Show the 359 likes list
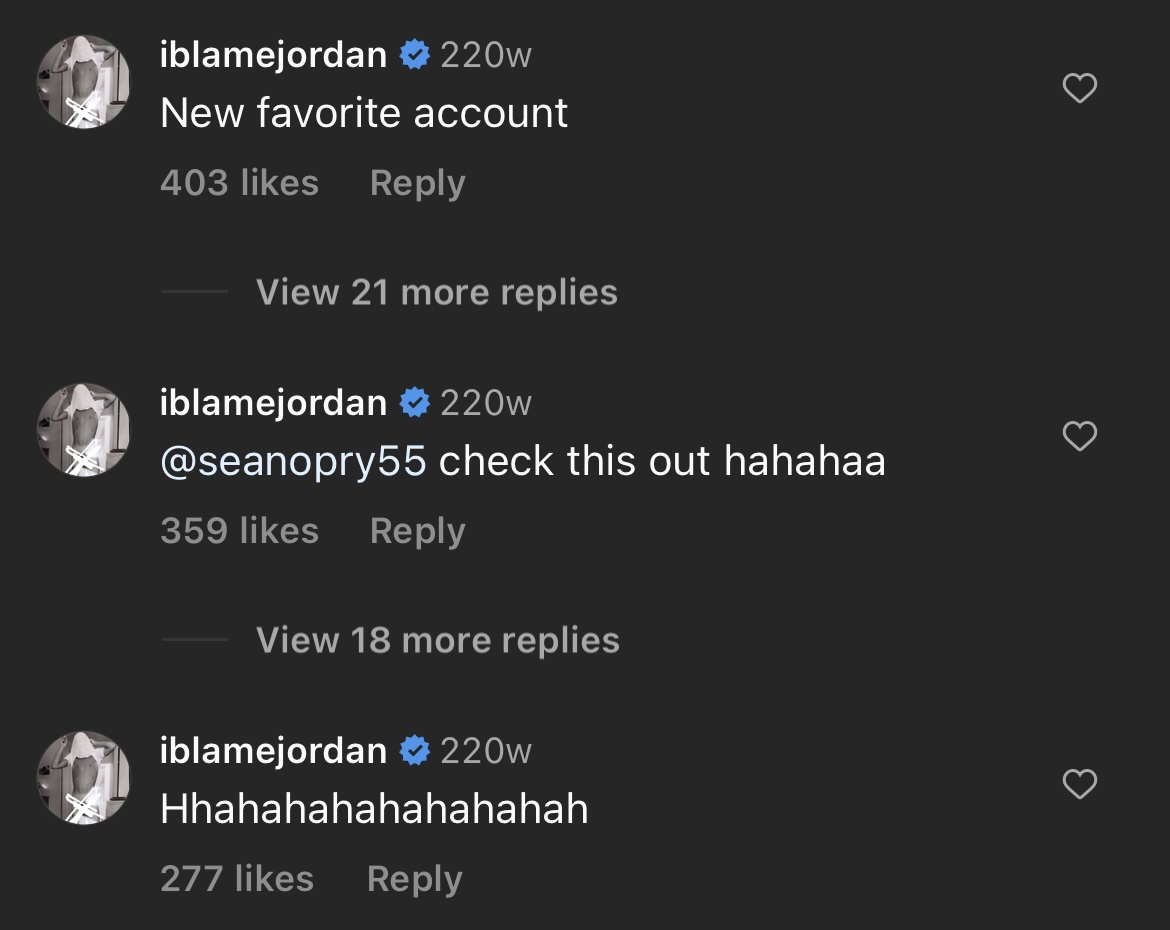The height and width of the screenshot is (930, 1170). coord(240,531)
